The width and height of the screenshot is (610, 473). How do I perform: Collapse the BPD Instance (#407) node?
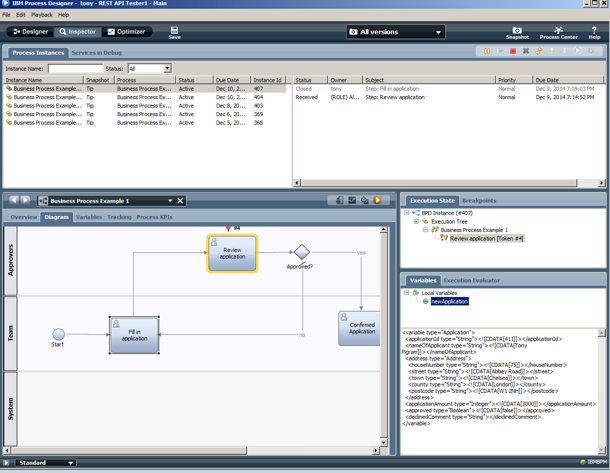406,213
